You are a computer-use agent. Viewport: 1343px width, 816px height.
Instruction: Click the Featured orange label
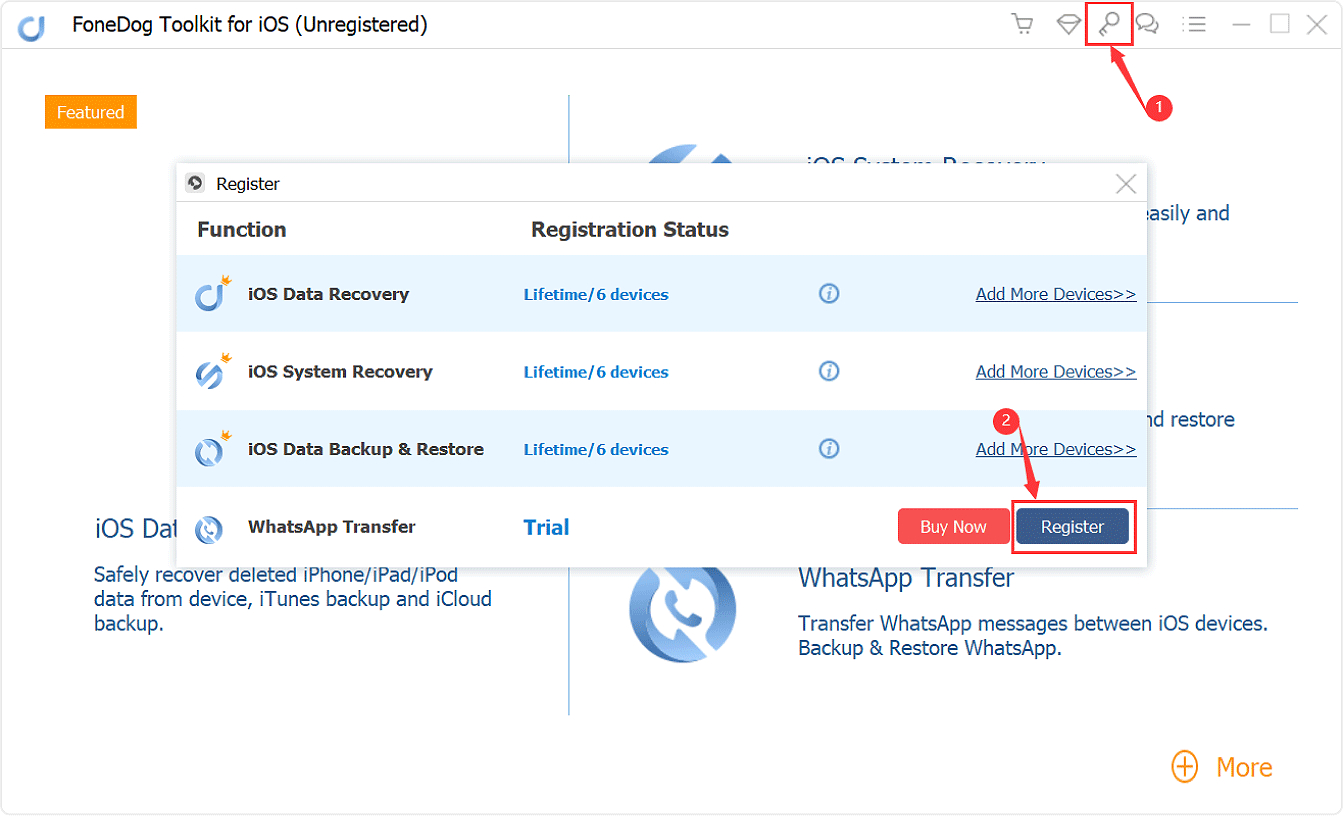91,112
